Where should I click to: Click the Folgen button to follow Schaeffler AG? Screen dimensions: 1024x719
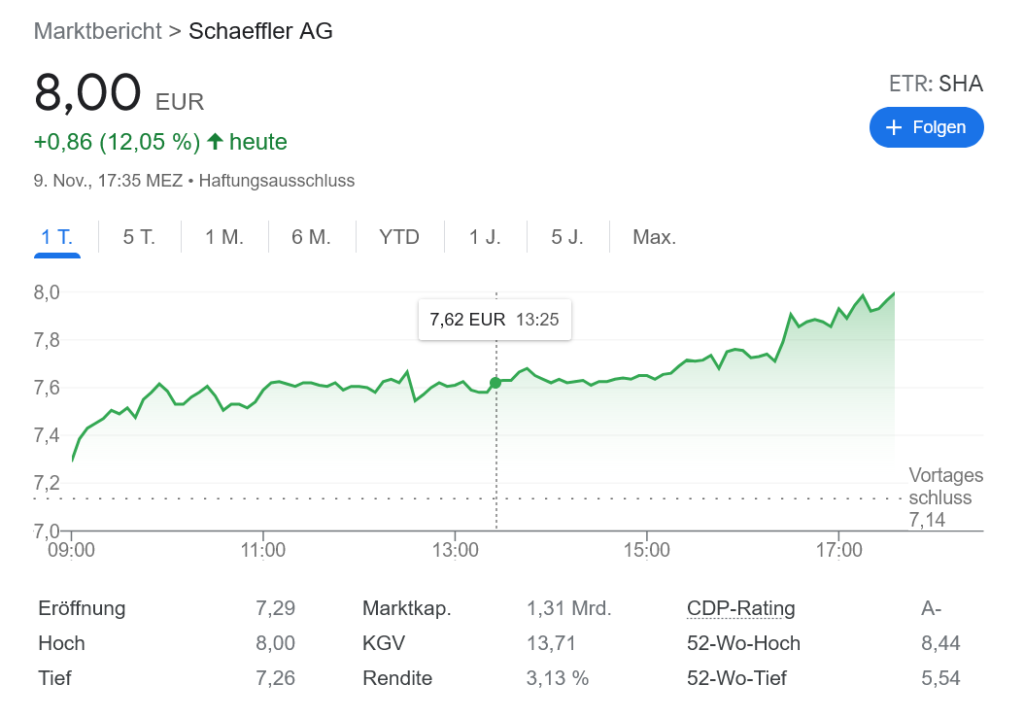click(x=926, y=127)
